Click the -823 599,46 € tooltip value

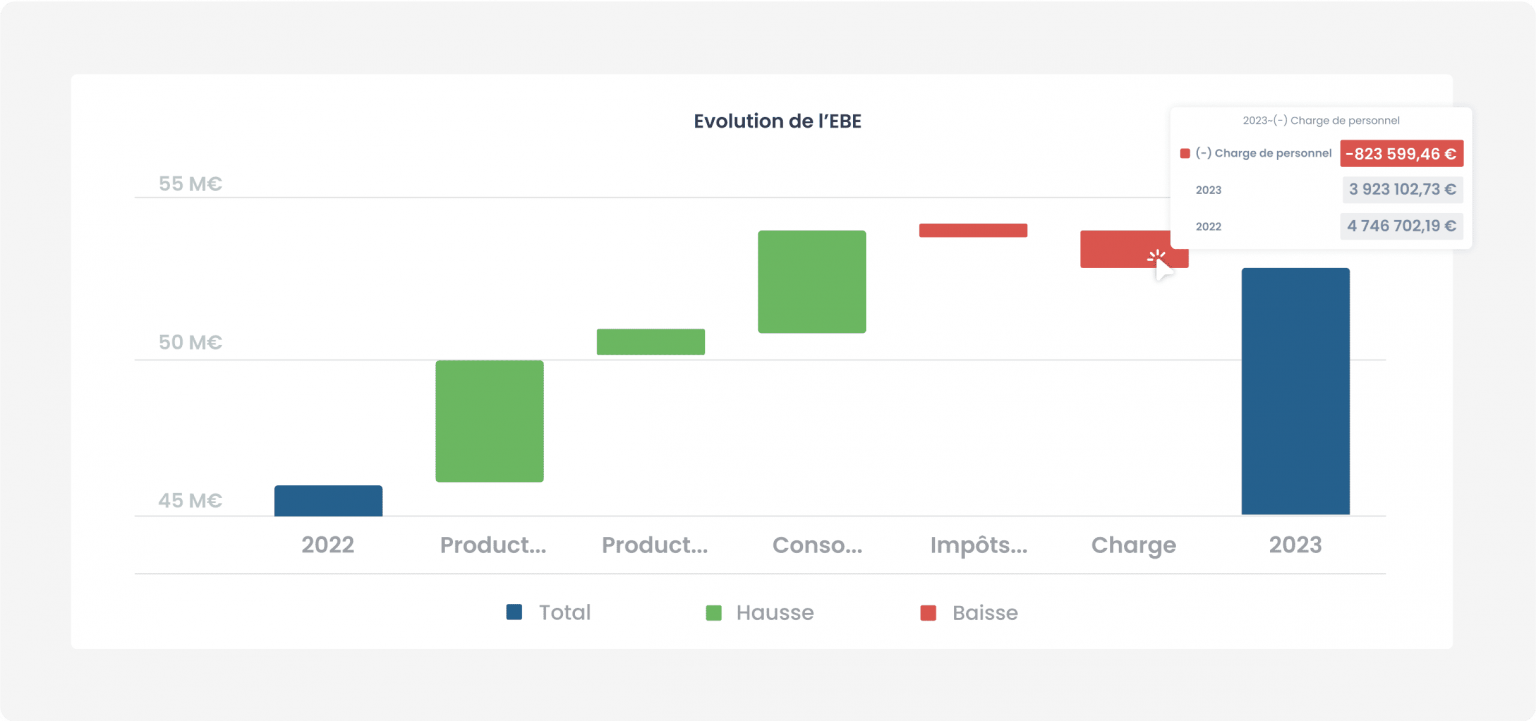click(1401, 154)
